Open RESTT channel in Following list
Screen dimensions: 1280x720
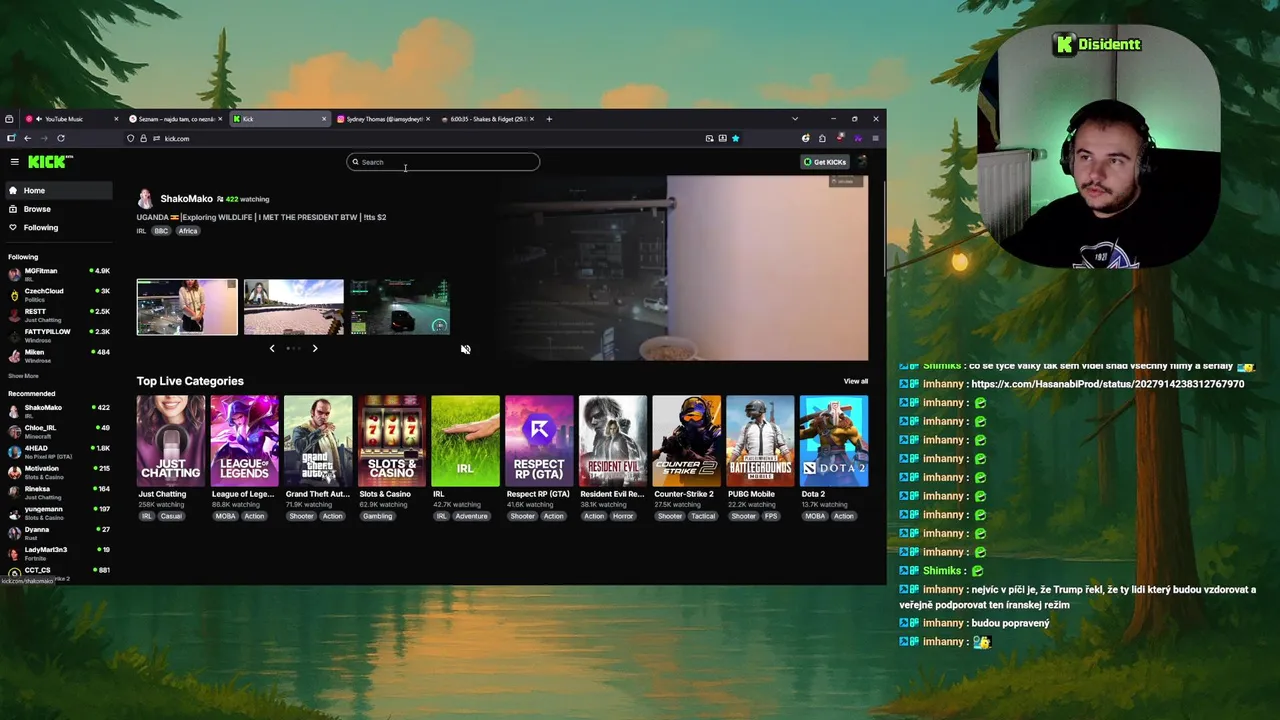click(58, 315)
